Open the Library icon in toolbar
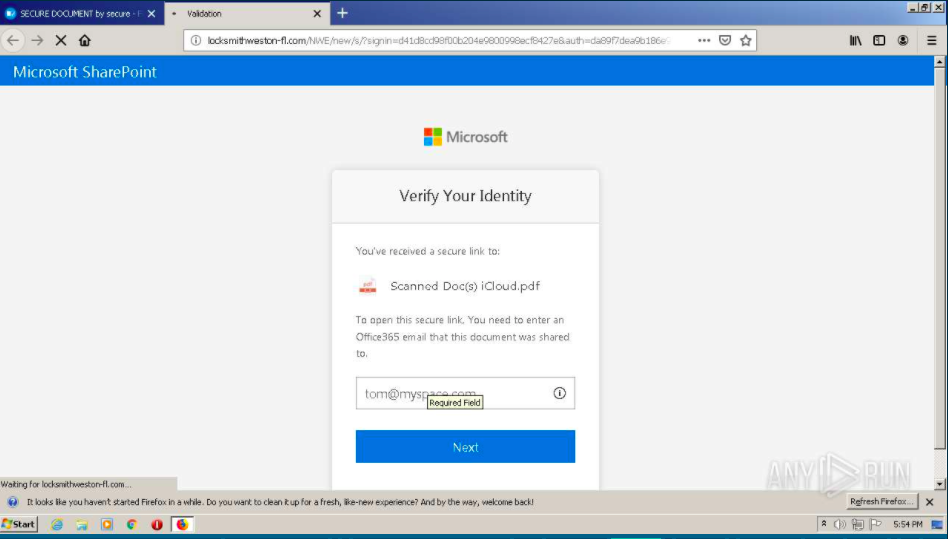Image resolution: width=948 pixels, height=539 pixels. point(855,40)
